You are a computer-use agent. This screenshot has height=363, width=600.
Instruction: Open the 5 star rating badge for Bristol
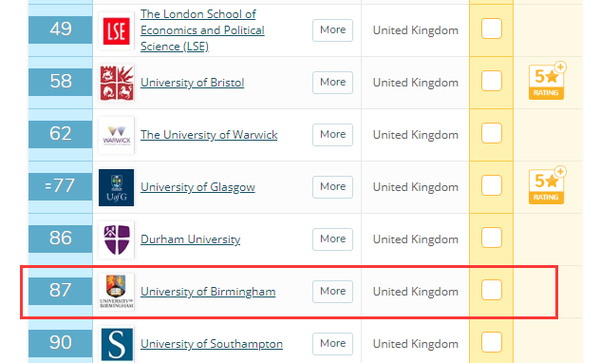(547, 81)
